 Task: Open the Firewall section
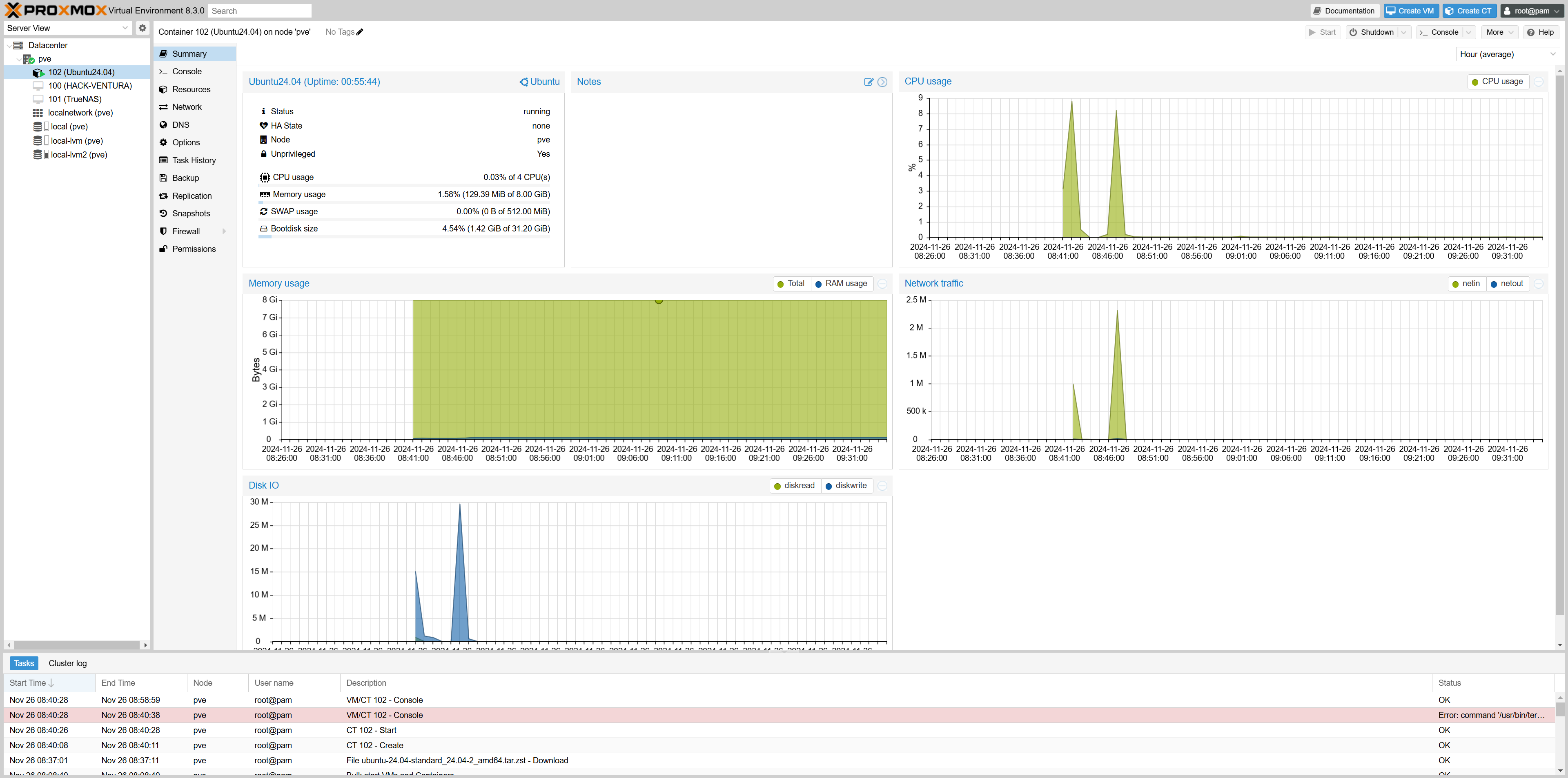186,231
